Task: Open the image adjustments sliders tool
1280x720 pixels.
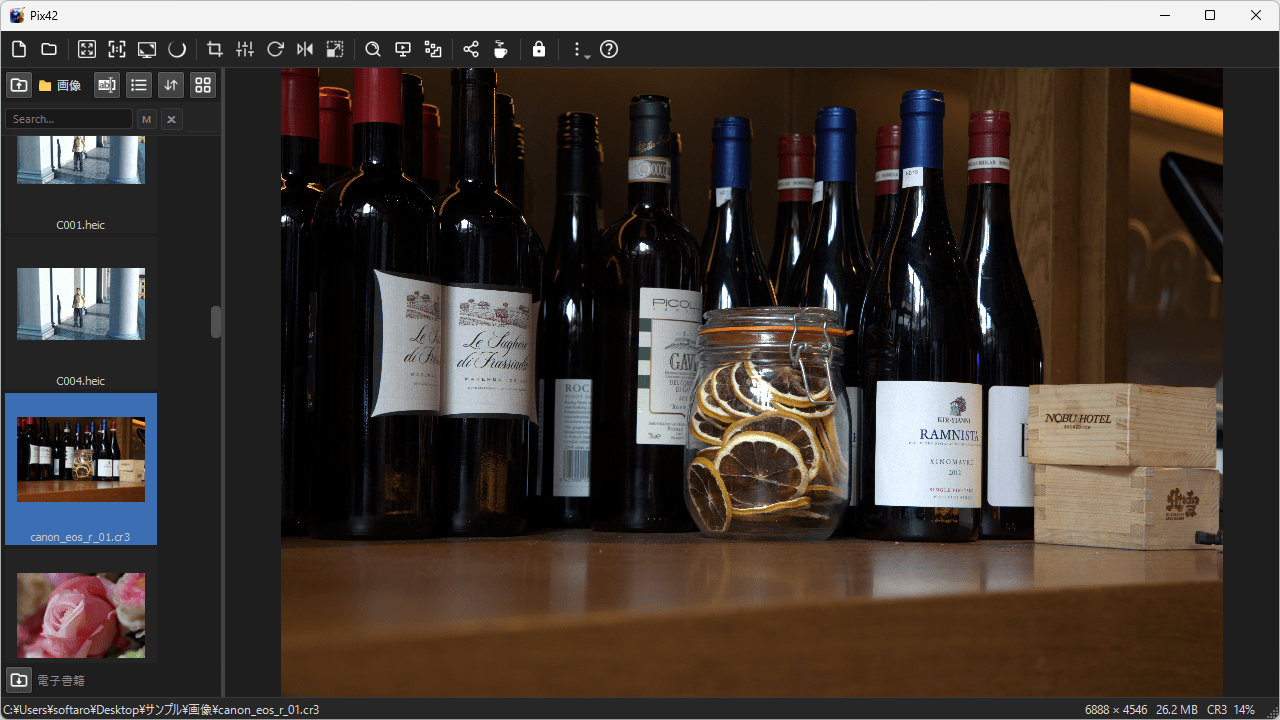Action: coord(245,49)
